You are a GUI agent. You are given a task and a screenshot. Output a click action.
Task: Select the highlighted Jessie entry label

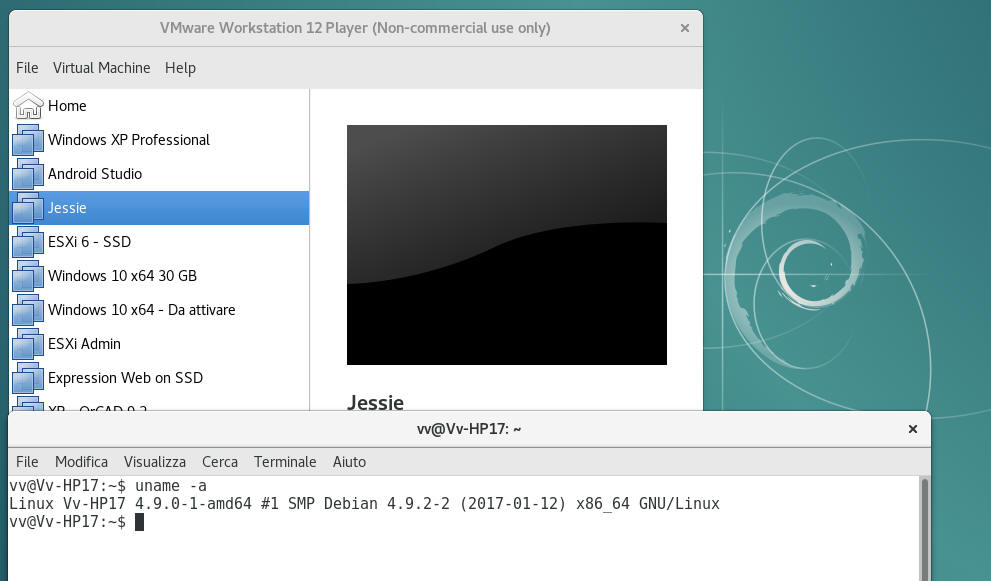[x=67, y=208]
